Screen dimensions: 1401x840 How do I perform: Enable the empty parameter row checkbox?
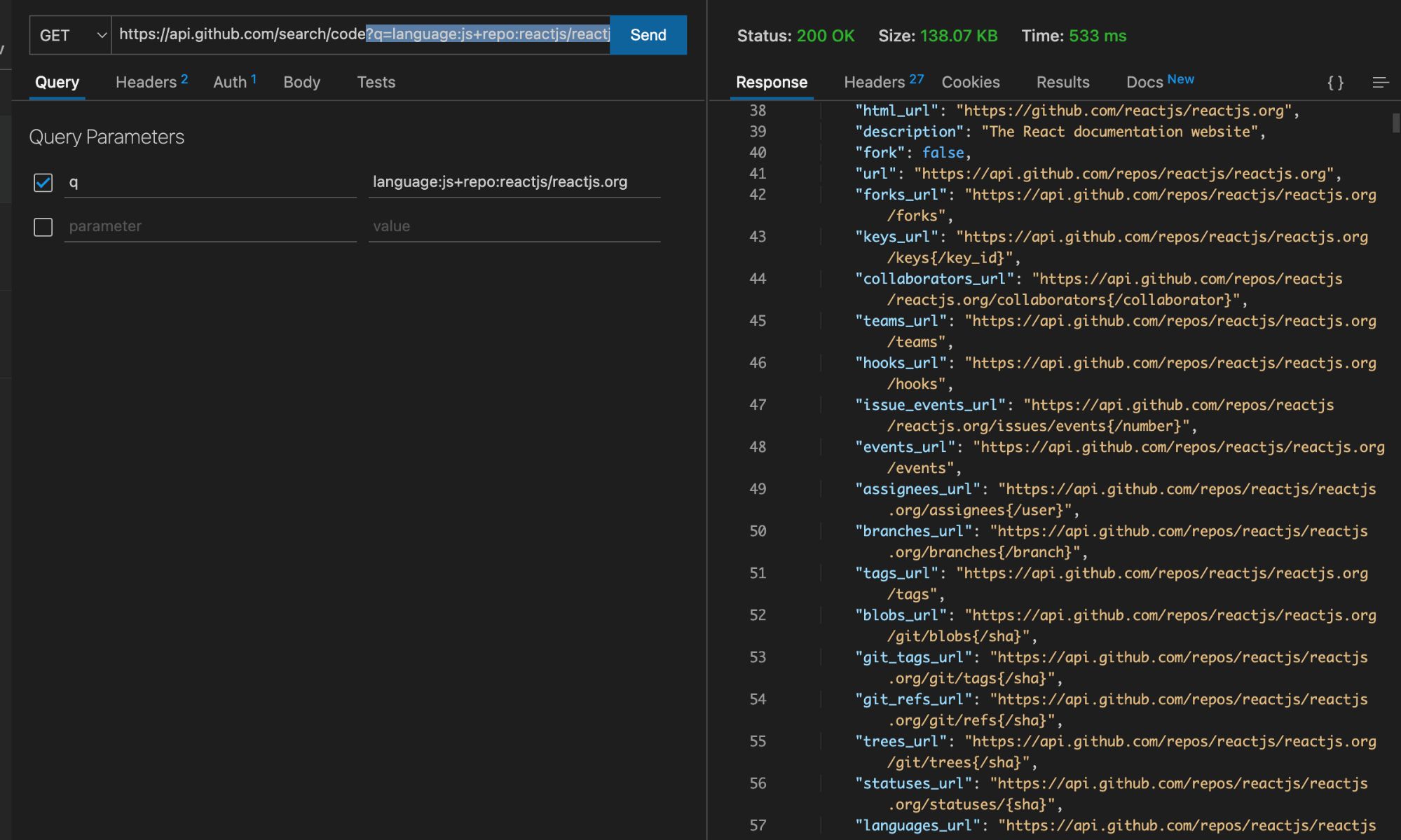(43, 227)
